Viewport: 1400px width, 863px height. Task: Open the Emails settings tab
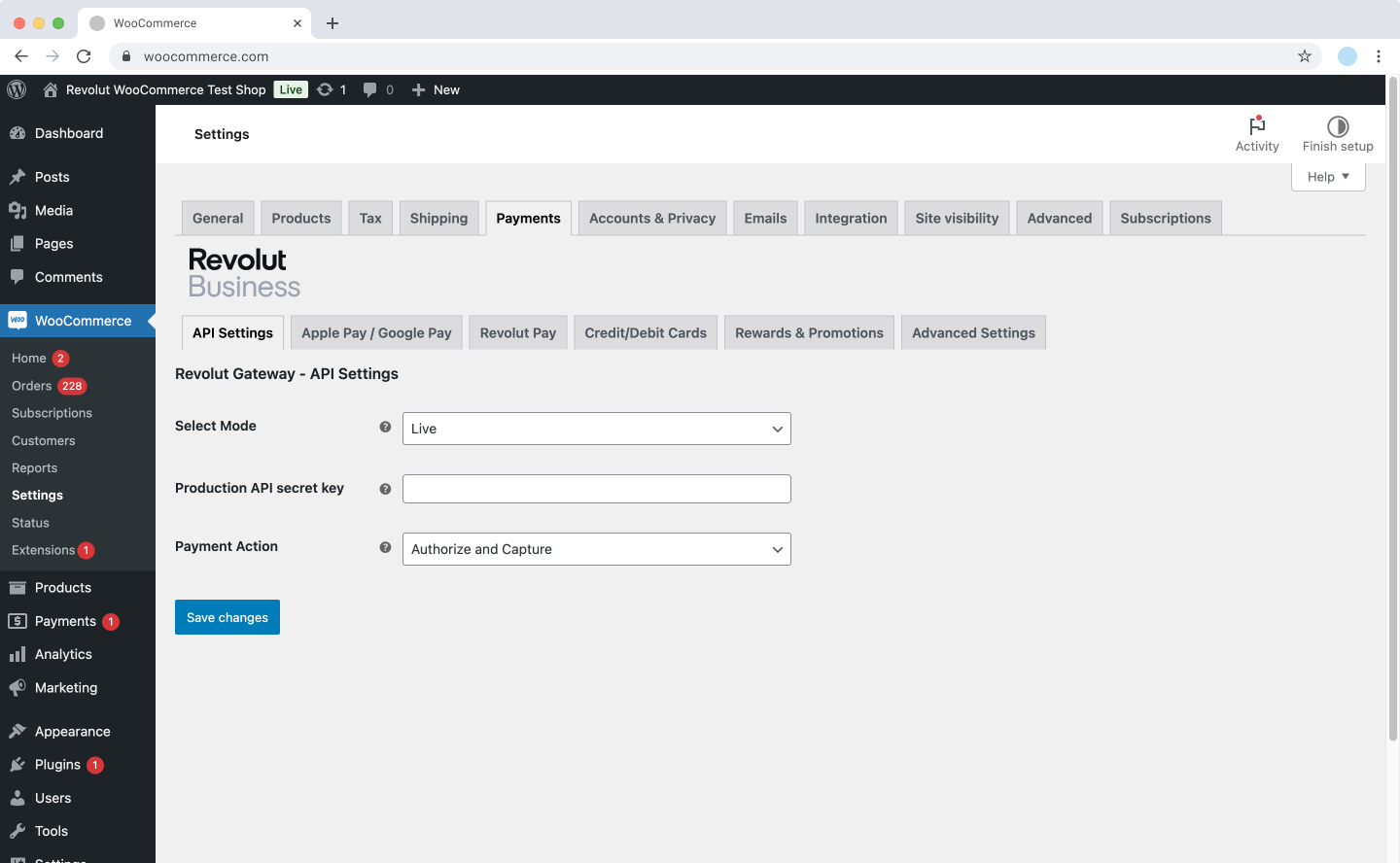tap(765, 218)
